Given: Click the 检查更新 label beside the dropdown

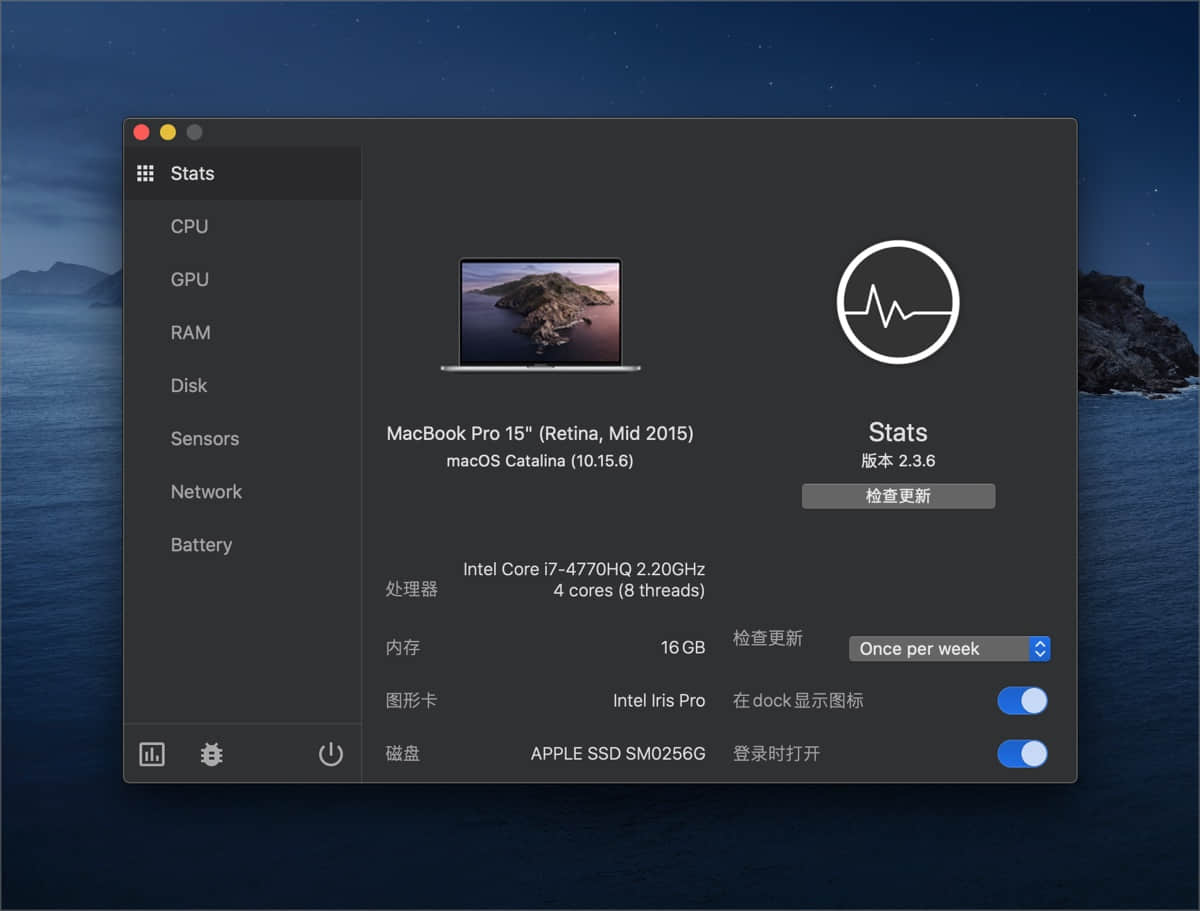Looking at the screenshot, I should pos(767,638).
